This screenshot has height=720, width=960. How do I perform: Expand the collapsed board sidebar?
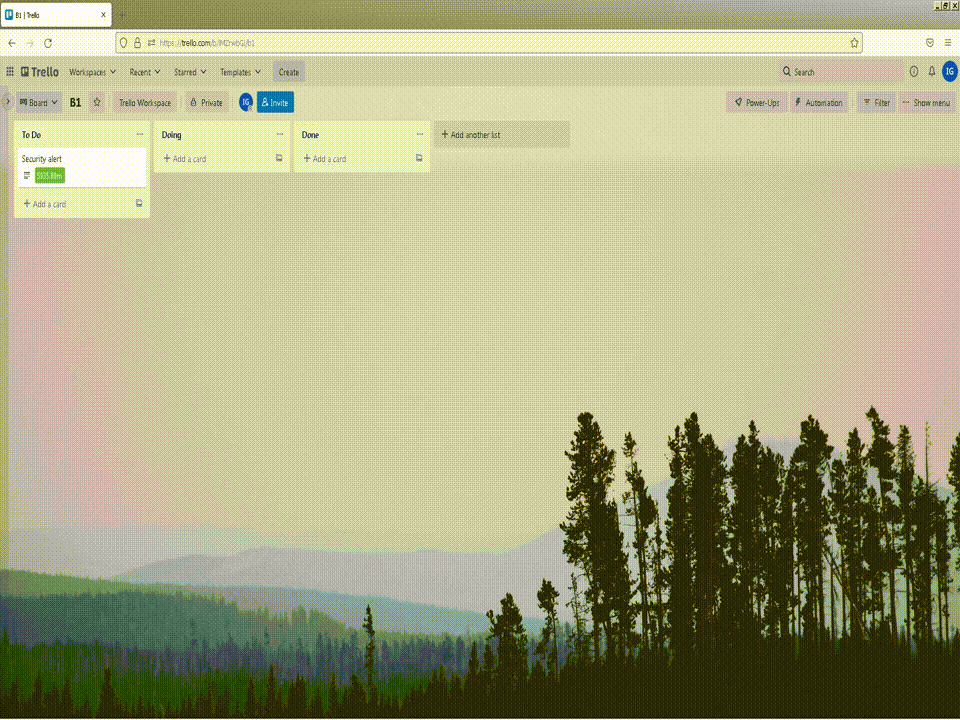coord(7,102)
